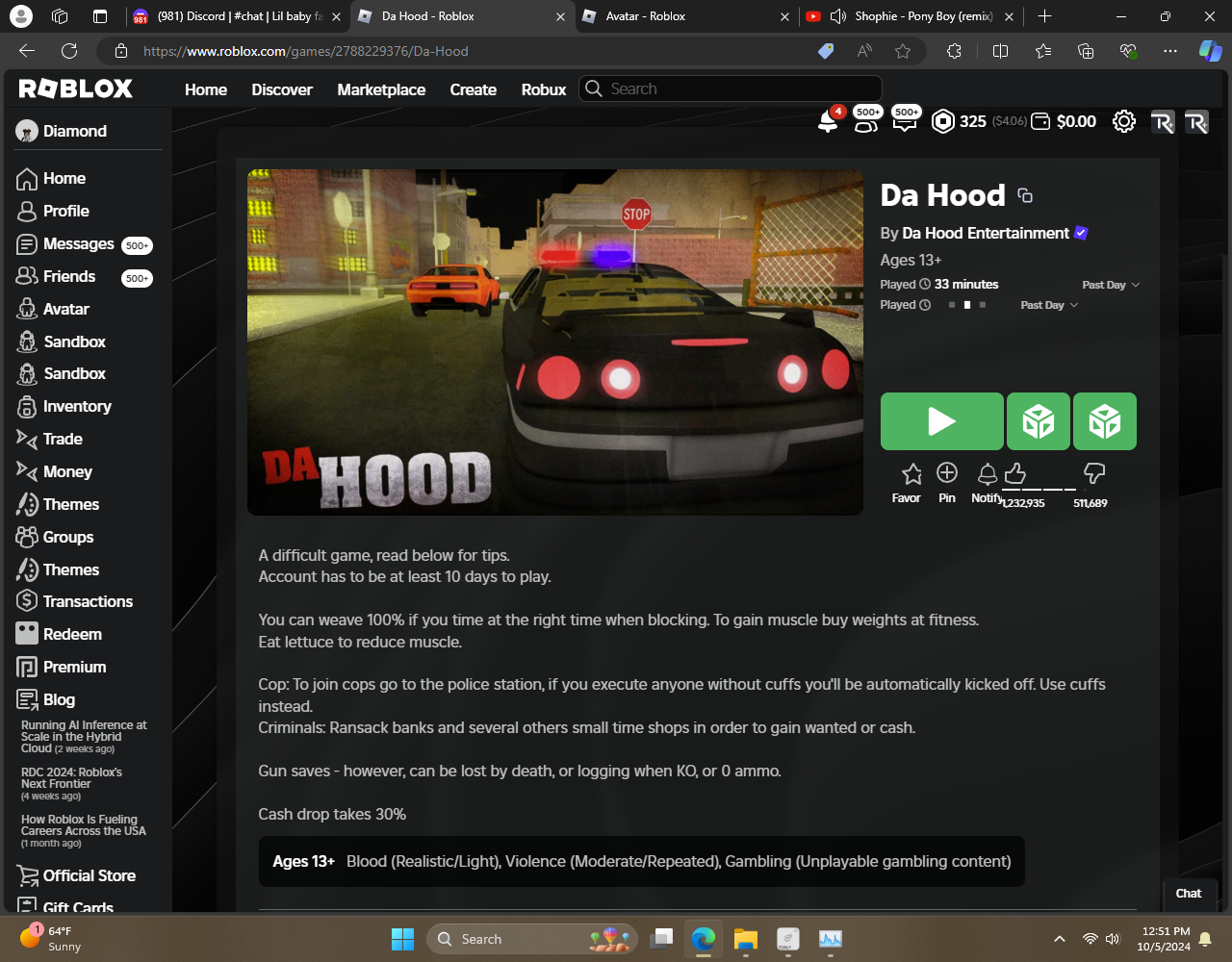Open Home in top navigation

(206, 89)
